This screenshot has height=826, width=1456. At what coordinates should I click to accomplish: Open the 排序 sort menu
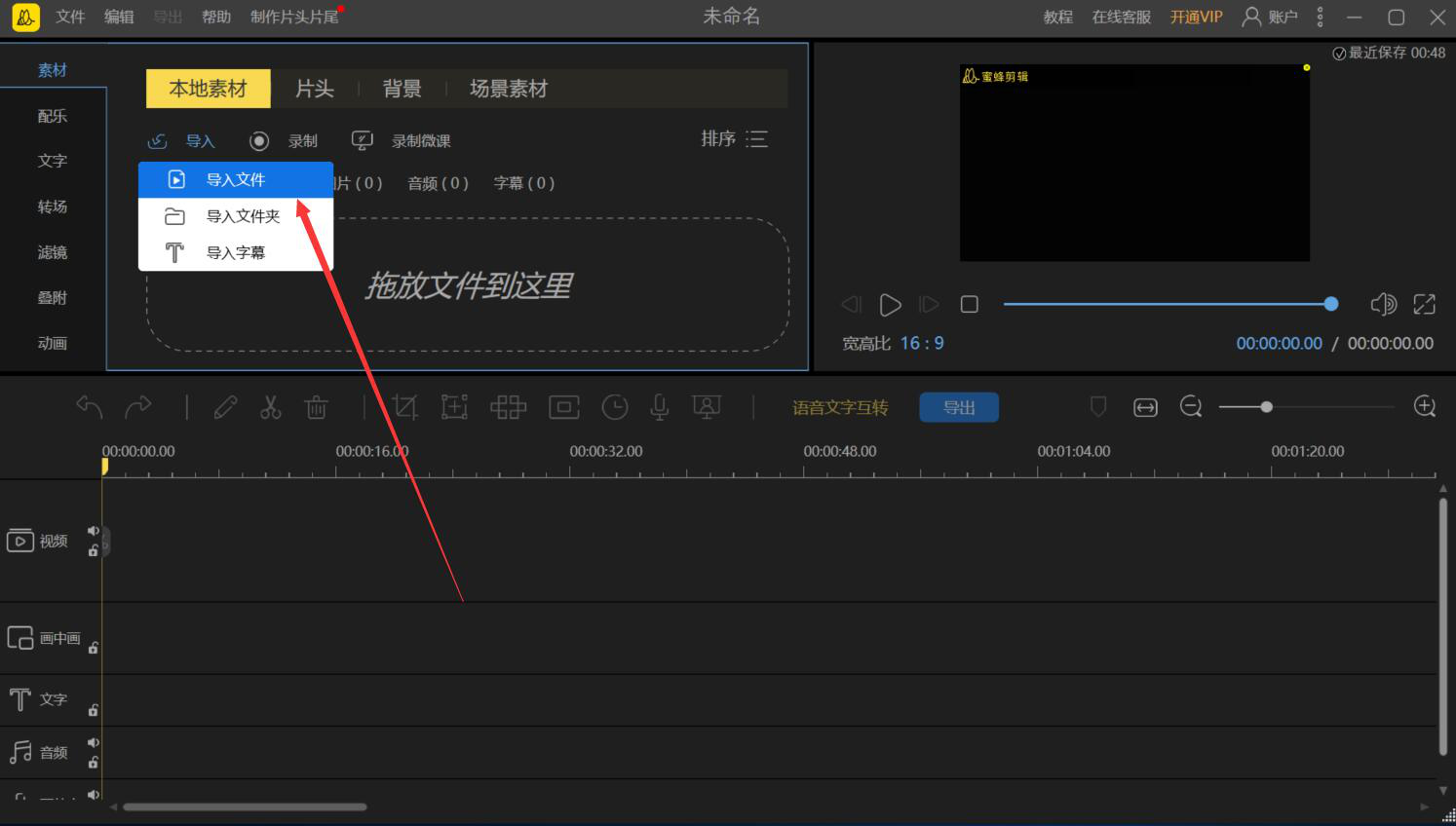735,139
